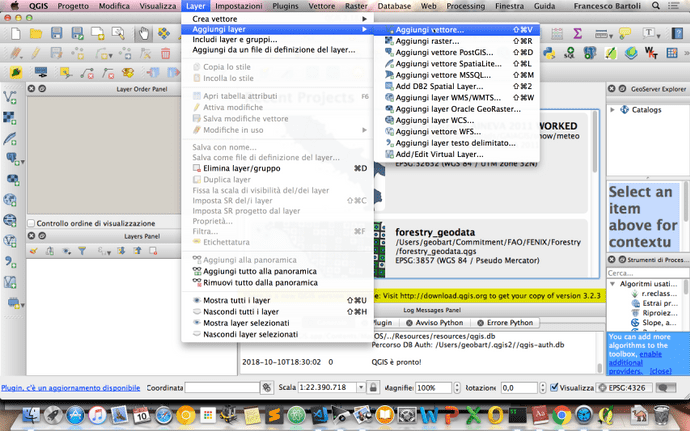The image size is (690, 431).
Task: Toggle the scale lock padlock button
Action: (x=373, y=387)
